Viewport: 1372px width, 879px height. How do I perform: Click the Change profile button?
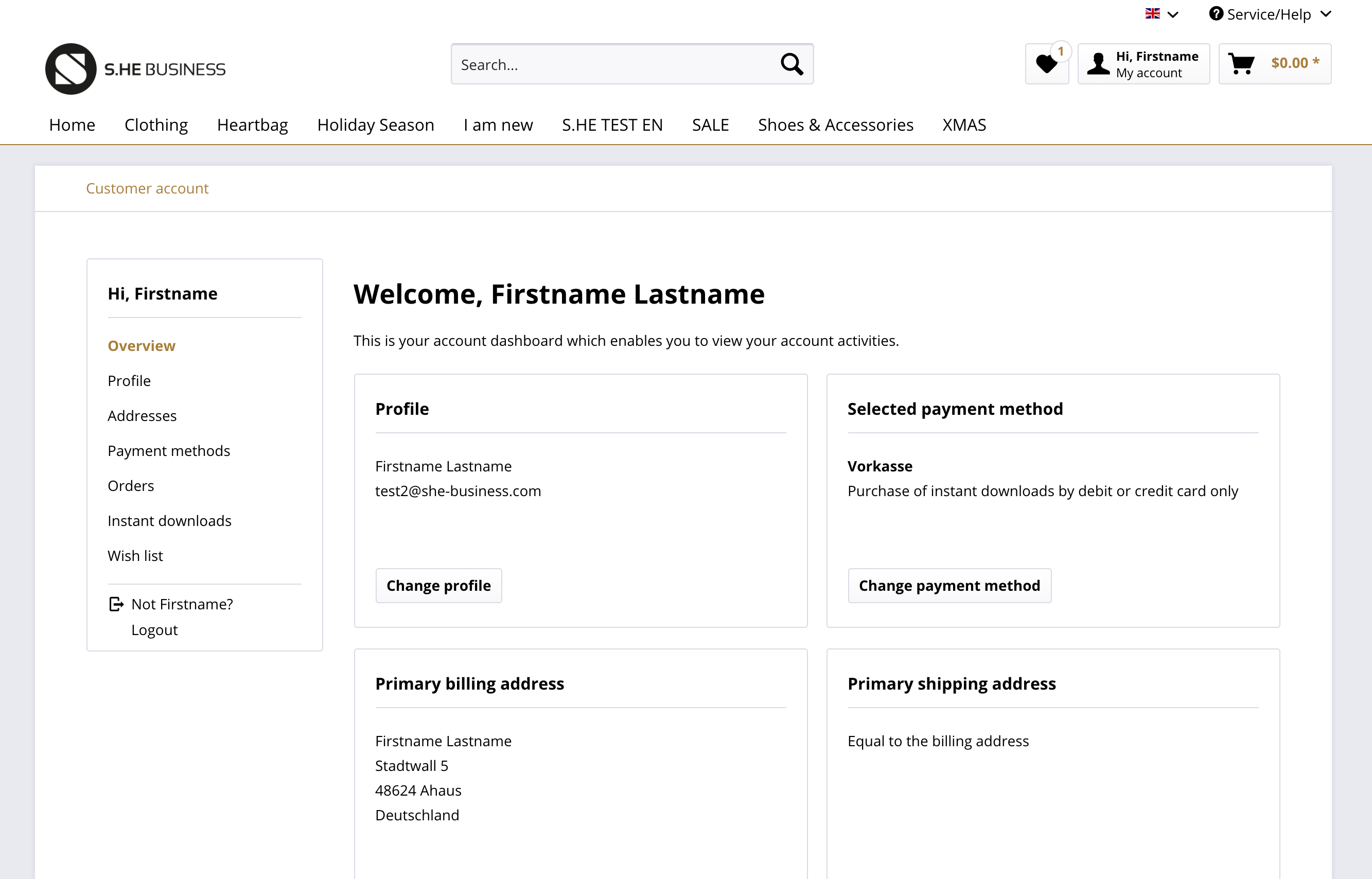[438, 586]
